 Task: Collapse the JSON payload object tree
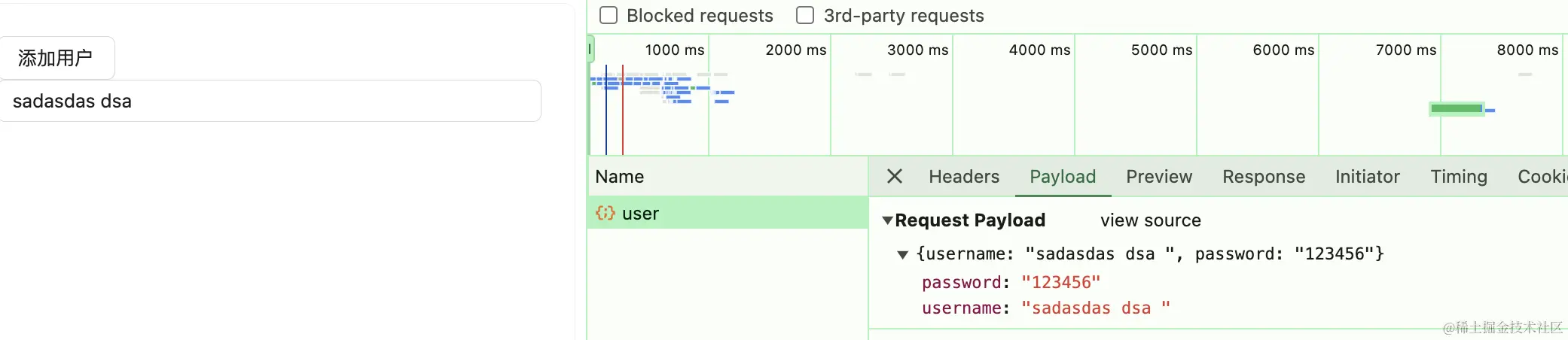(x=902, y=254)
